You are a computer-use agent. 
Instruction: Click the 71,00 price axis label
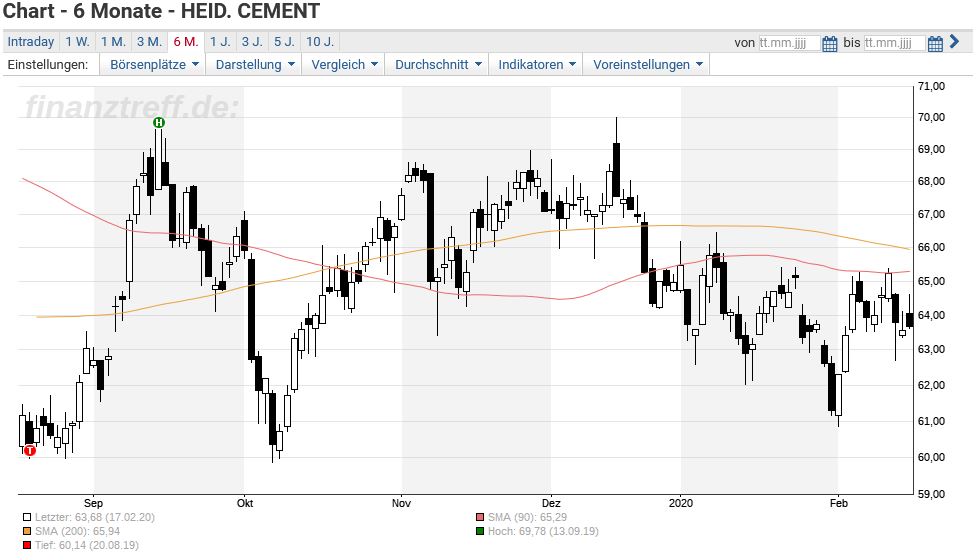point(931,86)
